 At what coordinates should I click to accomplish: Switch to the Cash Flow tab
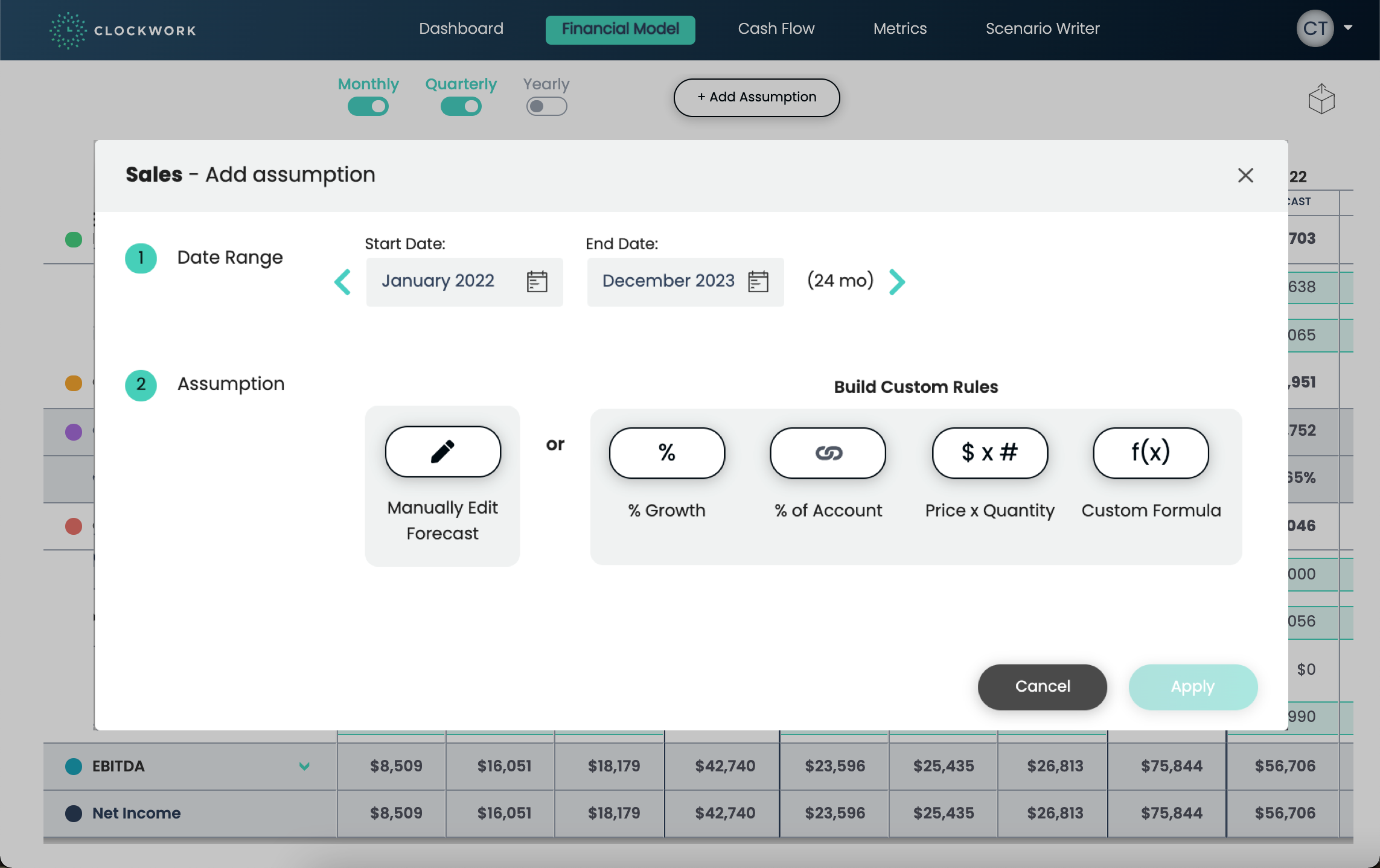pyautogui.click(x=776, y=27)
